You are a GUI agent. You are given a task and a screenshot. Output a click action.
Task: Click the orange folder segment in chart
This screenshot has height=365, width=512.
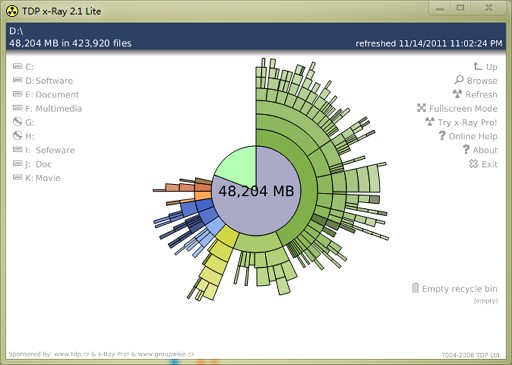(203, 195)
